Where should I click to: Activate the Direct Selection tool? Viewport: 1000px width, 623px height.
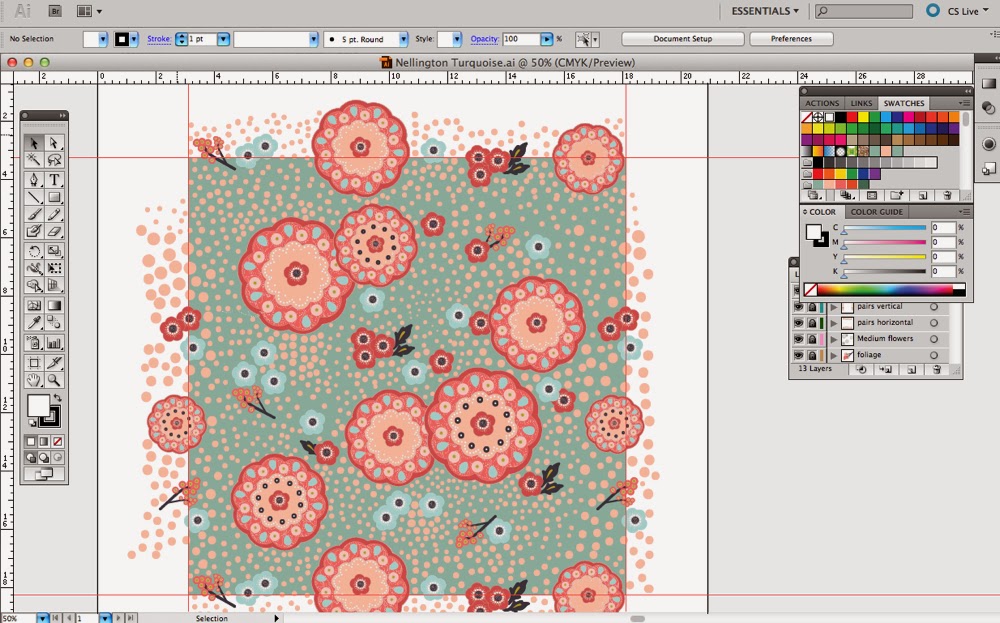tap(55, 143)
